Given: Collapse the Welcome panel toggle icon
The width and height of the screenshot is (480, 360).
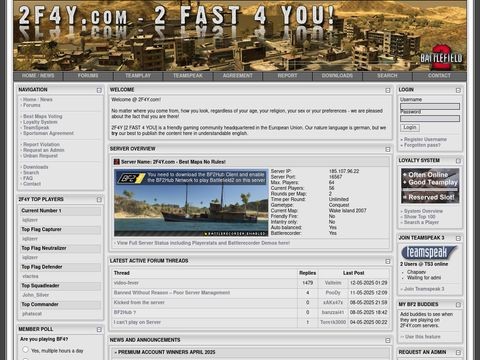Looking at the screenshot, I should pos(388,90).
